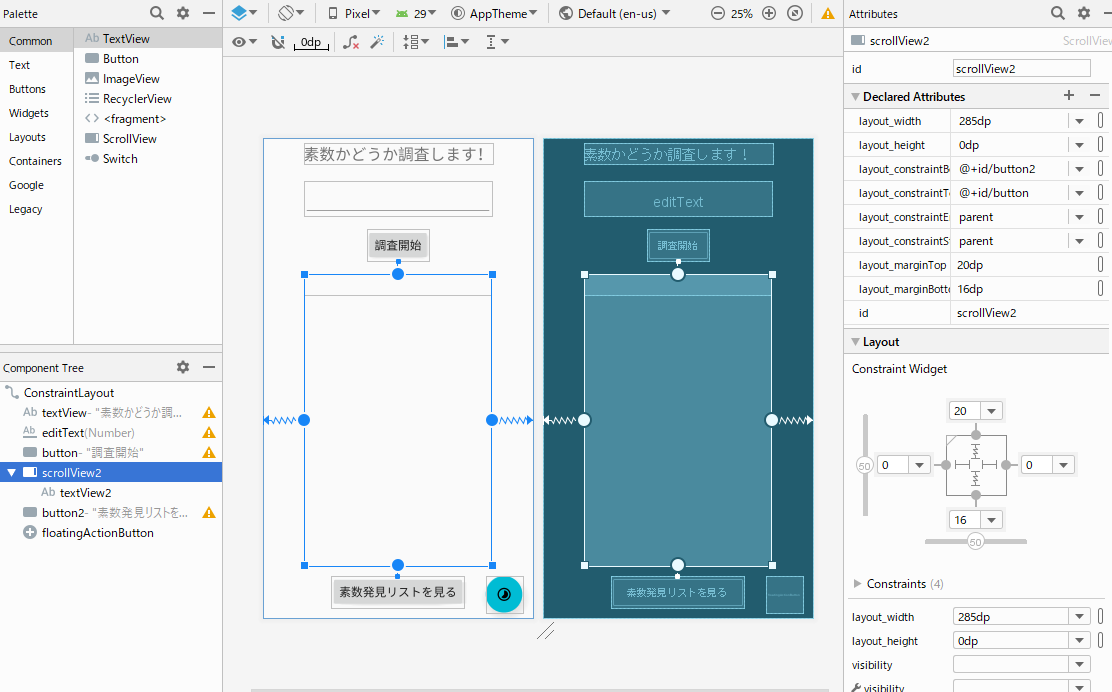Image resolution: width=1112 pixels, height=692 pixels.
Task: Toggle the autoconnect magnet icon
Action: tap(278, 42)
